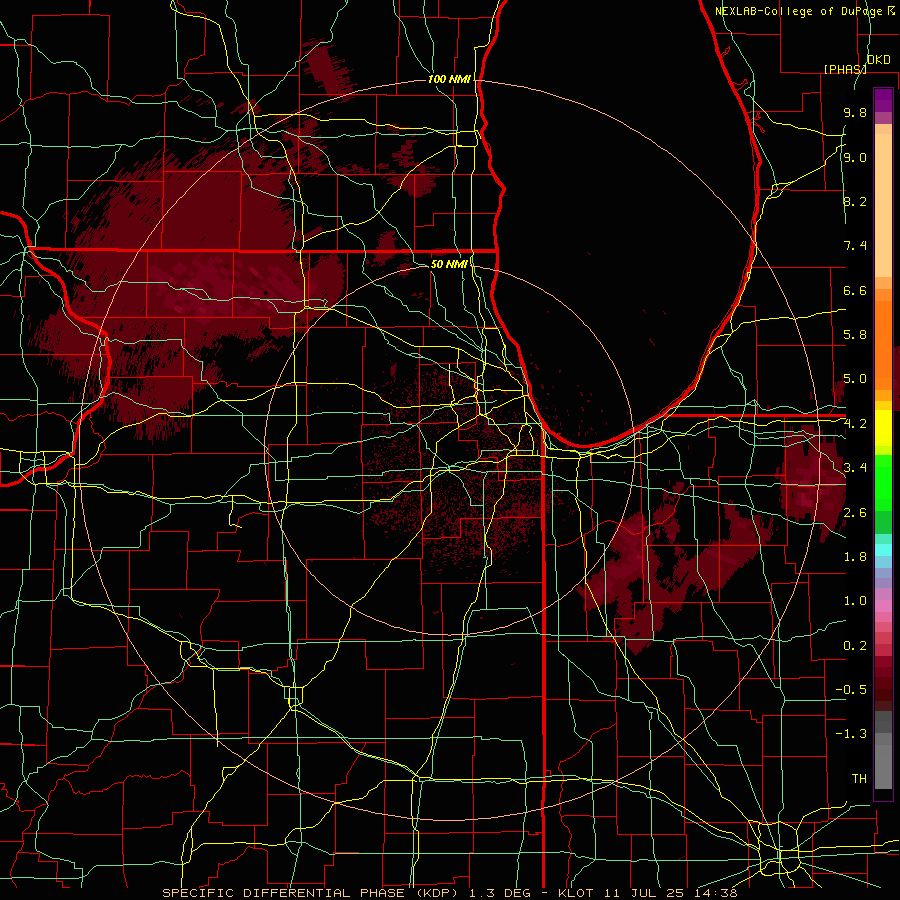Image resolution: width=900 pixels, height=900 pixels.
Task: Click the 0.2 scale value
Action: pyautogui.click(x=855, y=646)
